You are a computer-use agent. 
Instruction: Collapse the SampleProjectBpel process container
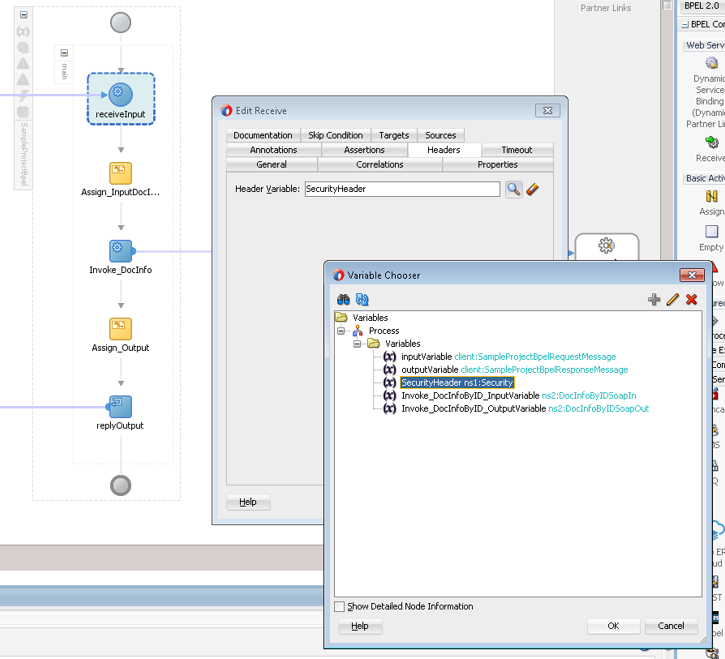click(x=24, y=15)
